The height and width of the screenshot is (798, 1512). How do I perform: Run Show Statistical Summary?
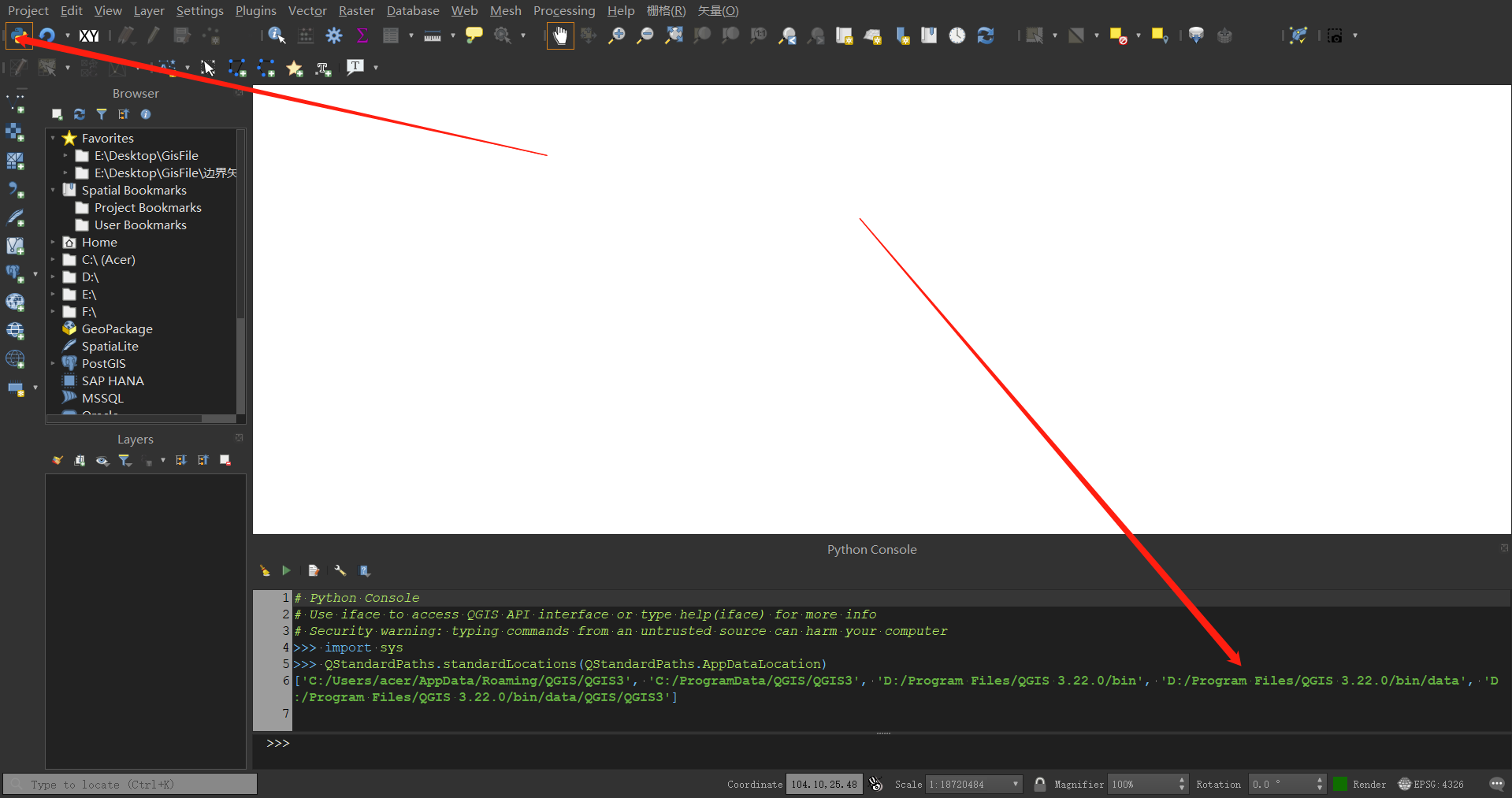pos(362,35)
